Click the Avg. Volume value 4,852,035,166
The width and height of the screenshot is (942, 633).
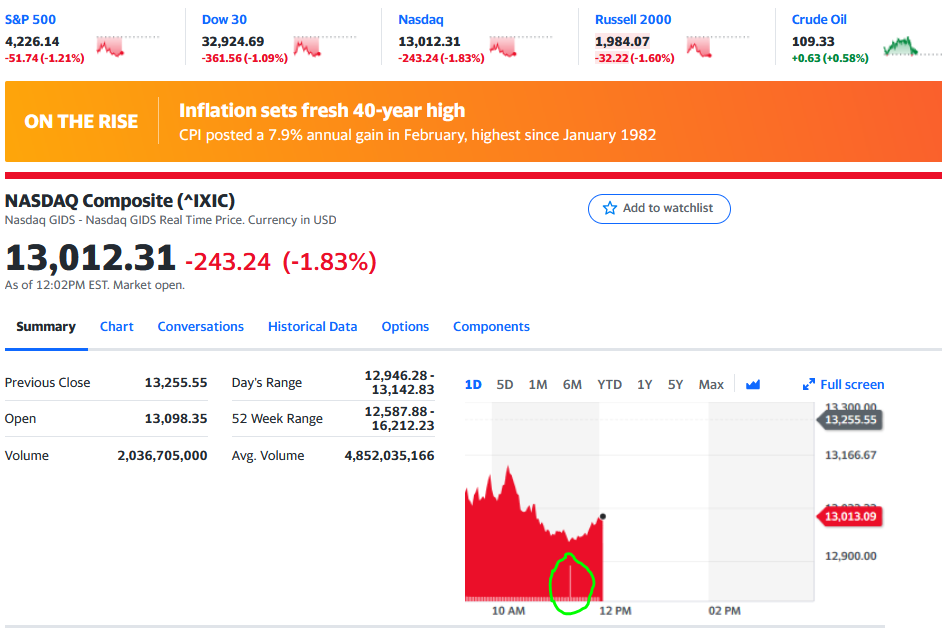pos(389,456)
